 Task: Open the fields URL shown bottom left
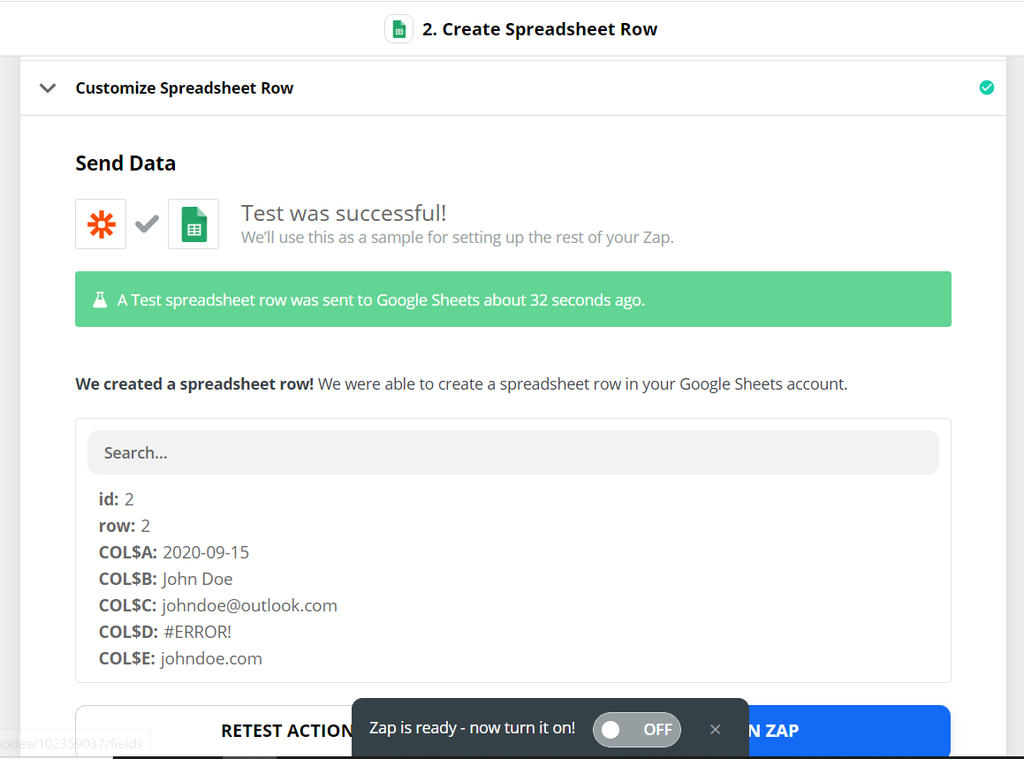click(x=70, y=744)
